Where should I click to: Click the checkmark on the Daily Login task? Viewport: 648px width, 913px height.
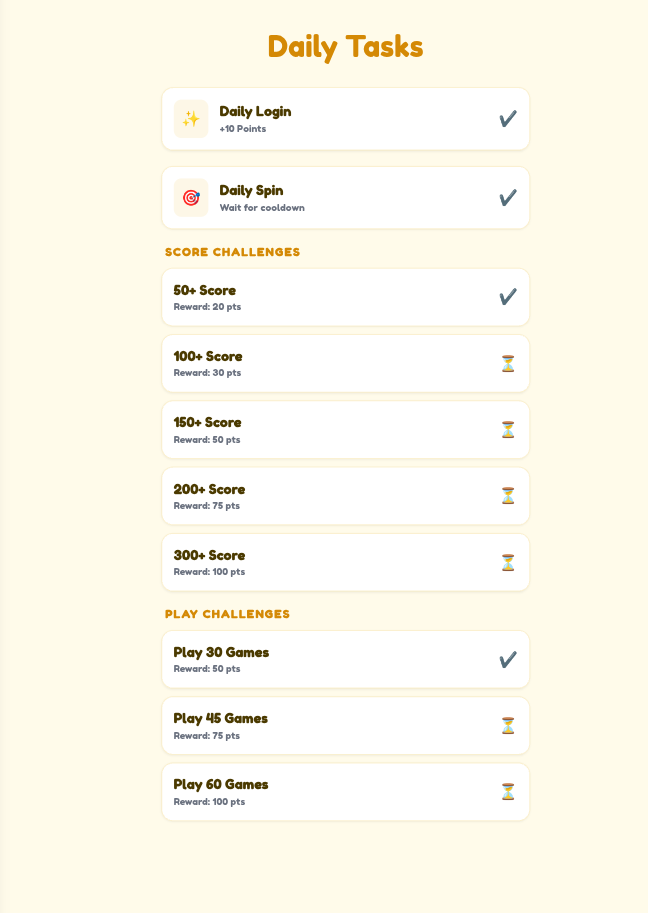(508, 119)
